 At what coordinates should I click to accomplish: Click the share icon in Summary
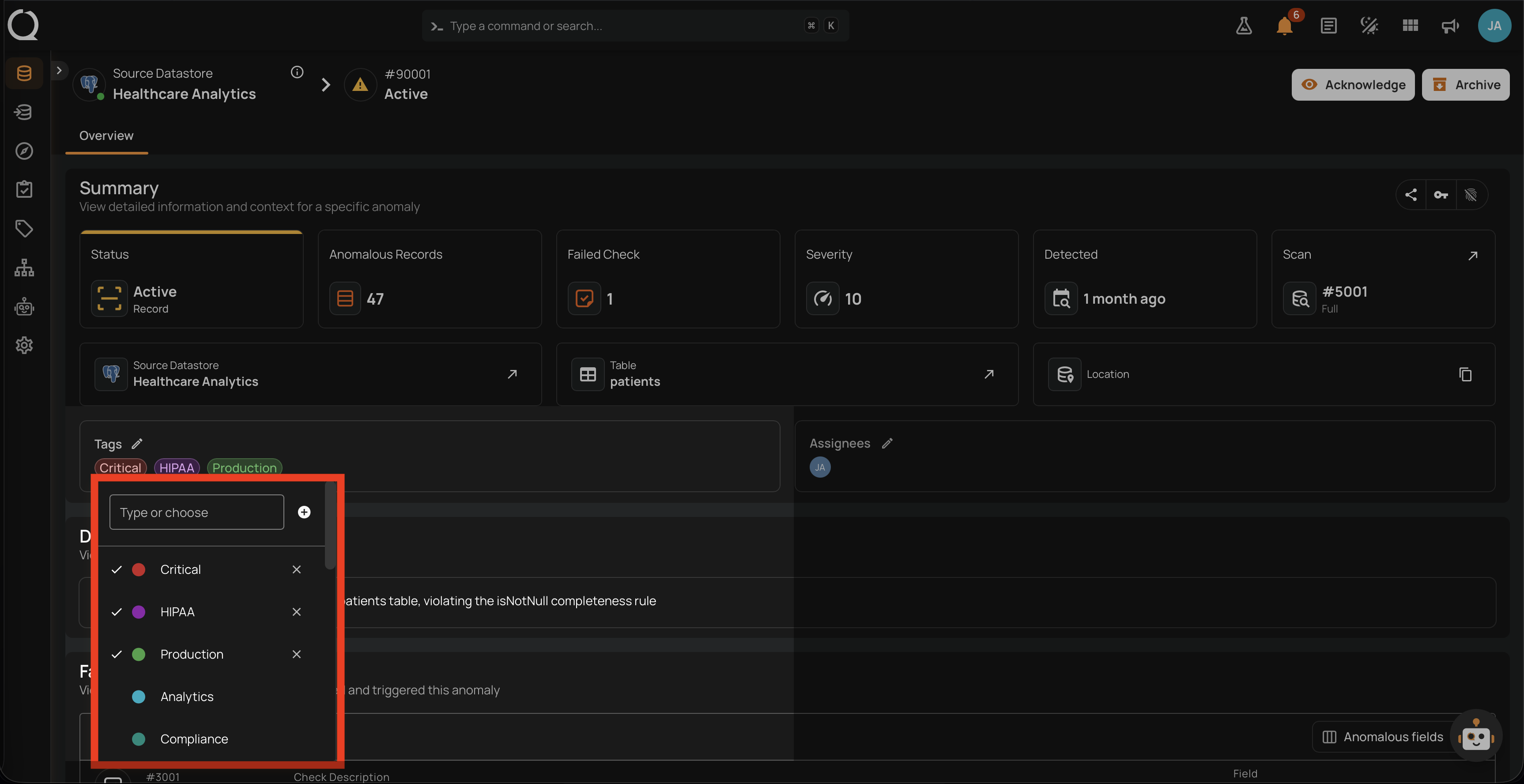coord(1411,195)
